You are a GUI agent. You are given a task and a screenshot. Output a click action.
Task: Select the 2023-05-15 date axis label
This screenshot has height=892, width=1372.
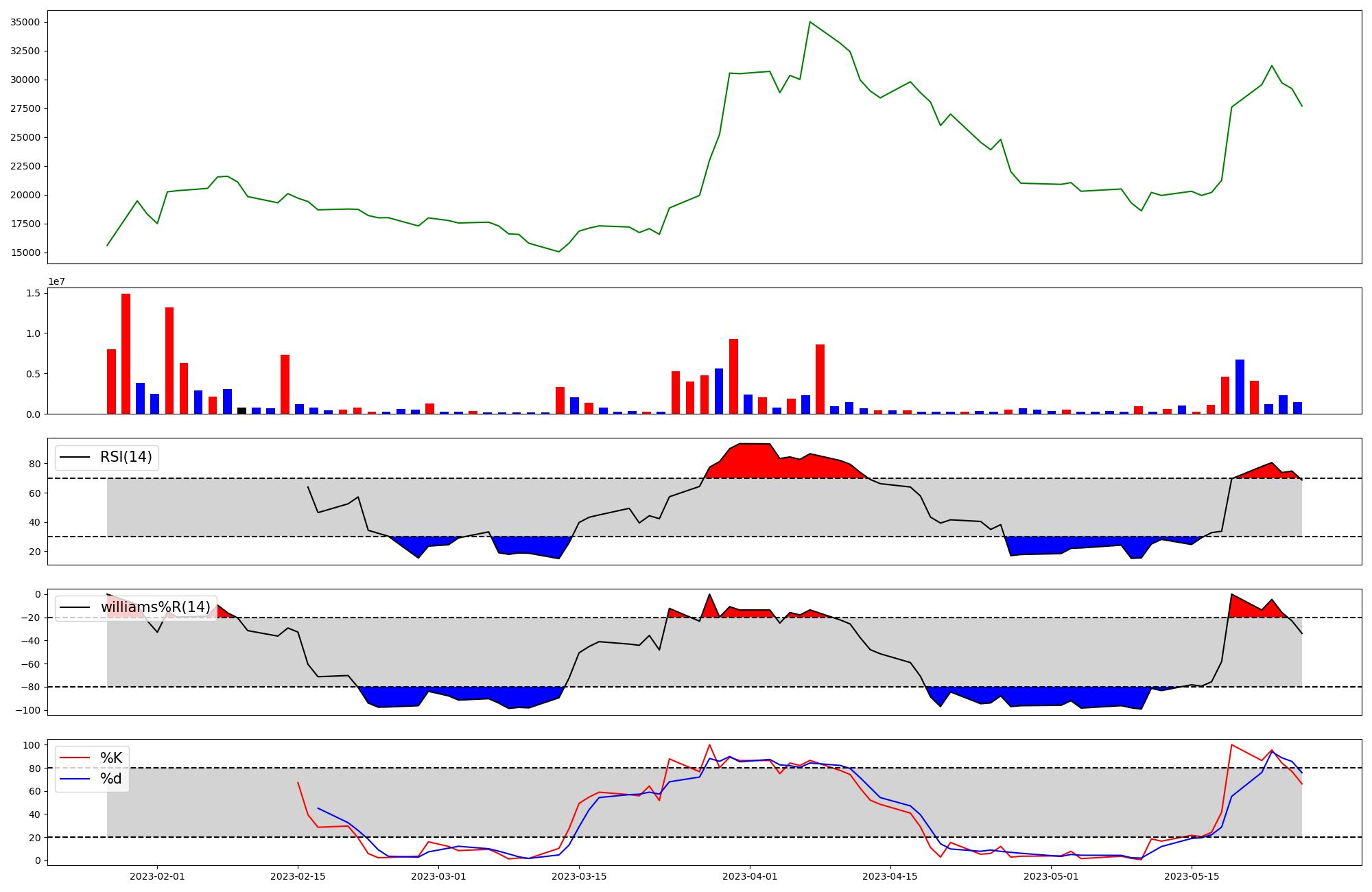(1192, 876)
